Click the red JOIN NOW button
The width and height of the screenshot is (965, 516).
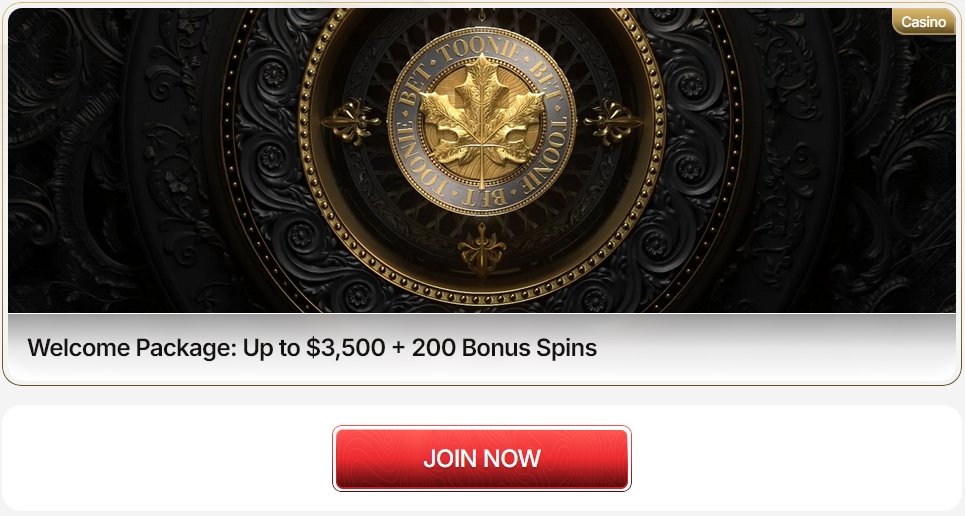[482, 458]
